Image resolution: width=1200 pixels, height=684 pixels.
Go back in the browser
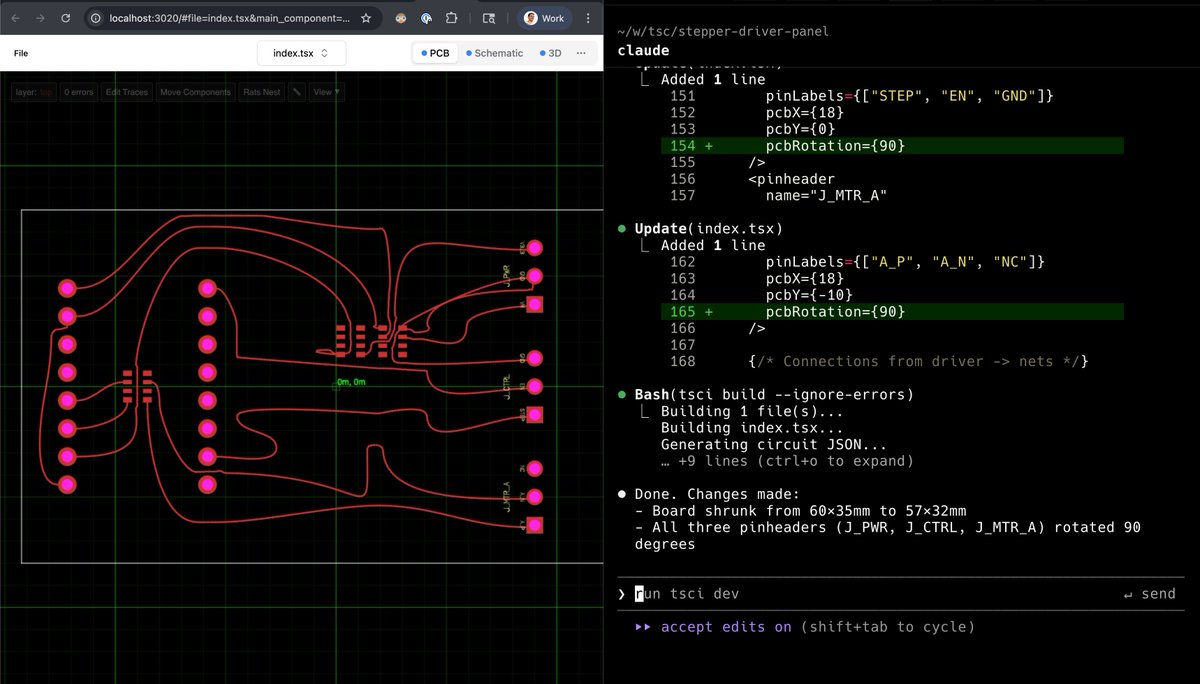point(15,18)
